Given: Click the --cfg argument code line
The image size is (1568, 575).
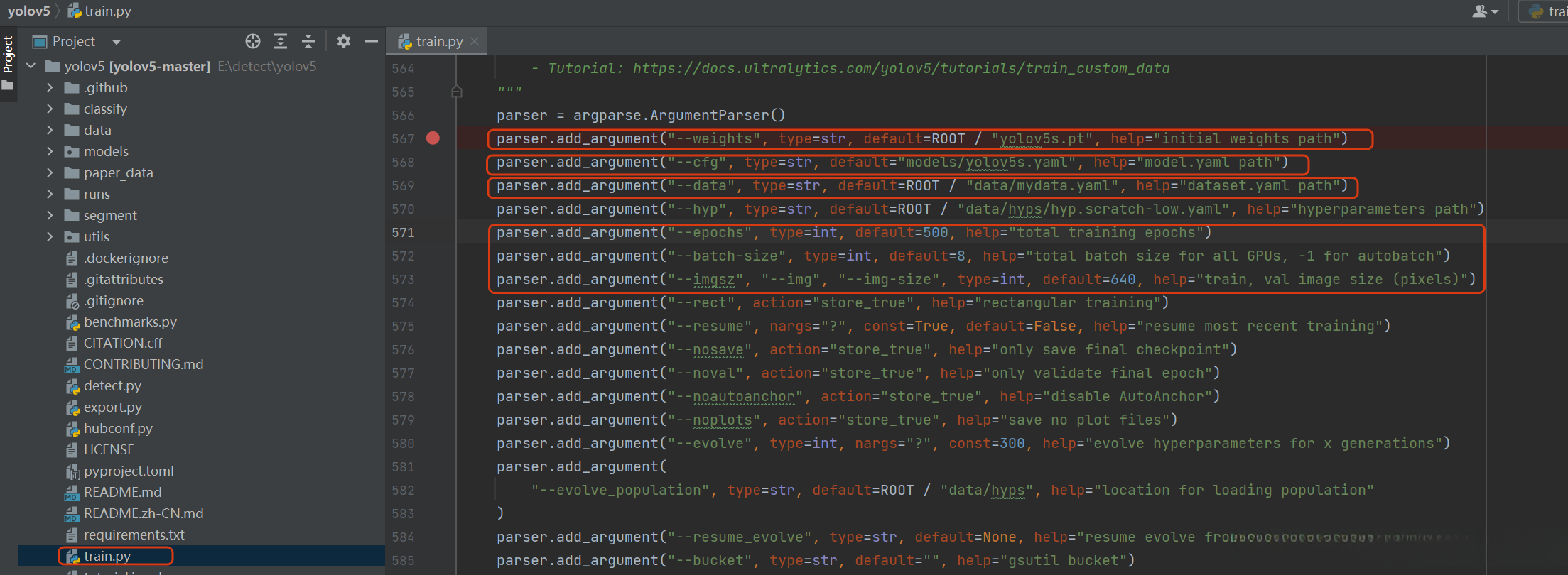Looking at the screenshot, I should tap(892, 162).
